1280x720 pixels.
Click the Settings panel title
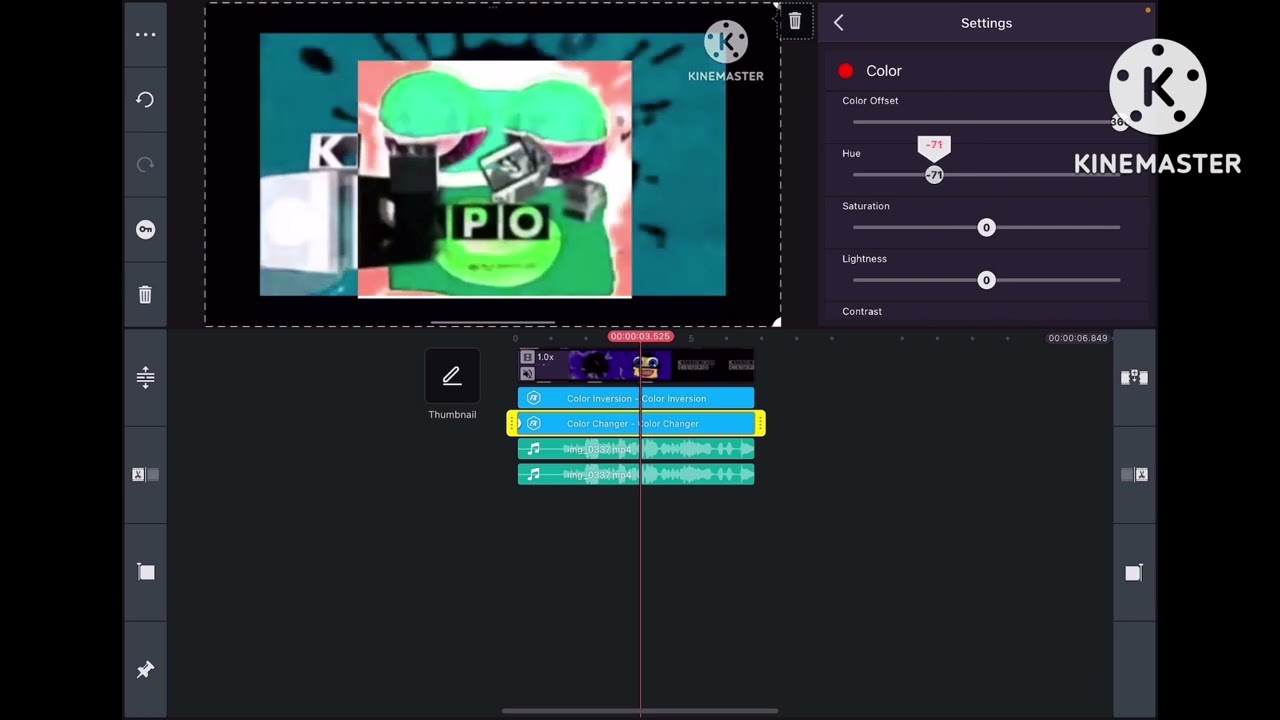point(986,23)
